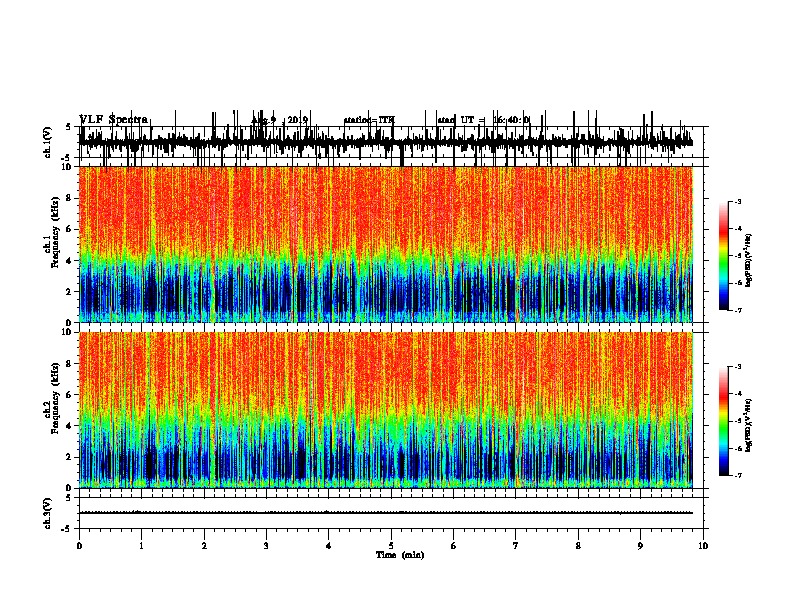This screenshot has width=792, height=612.
Task: Click the "-3" tick on the ch.2 color bar
Action: coord(738,367)
